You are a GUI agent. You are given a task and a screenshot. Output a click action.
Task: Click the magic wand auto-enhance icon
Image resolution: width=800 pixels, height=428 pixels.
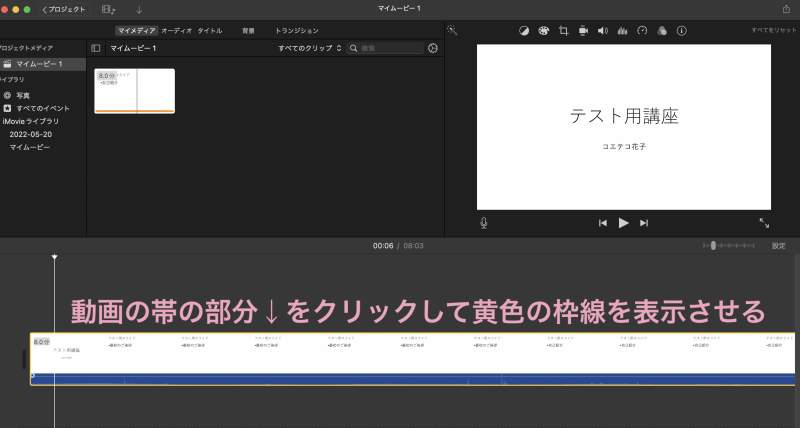pos(452,30)
